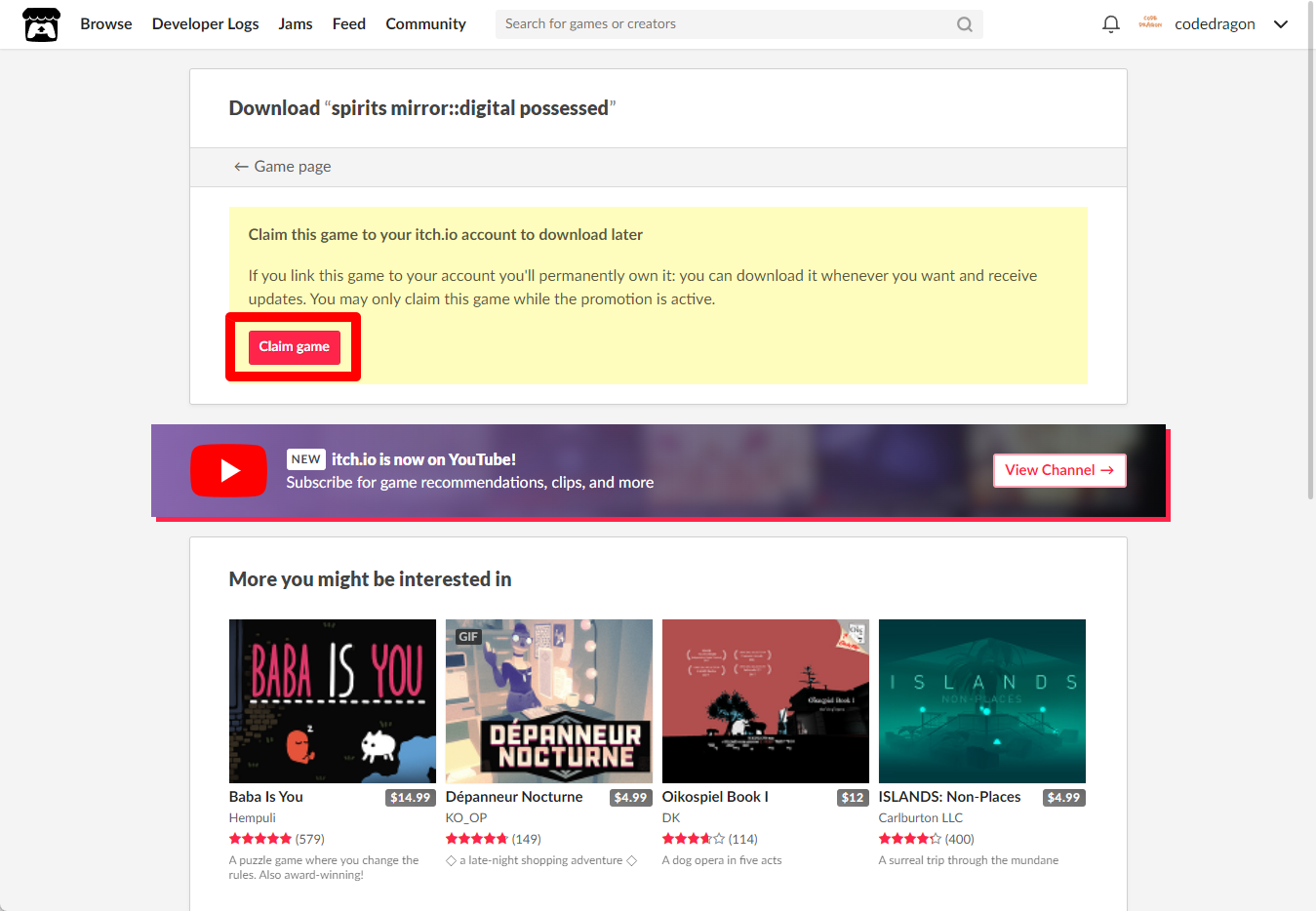1316x911 pixels.
Task: Click the 'A dog opera in five acts' description
Action: pyautogui.click(x=722, y=860)
